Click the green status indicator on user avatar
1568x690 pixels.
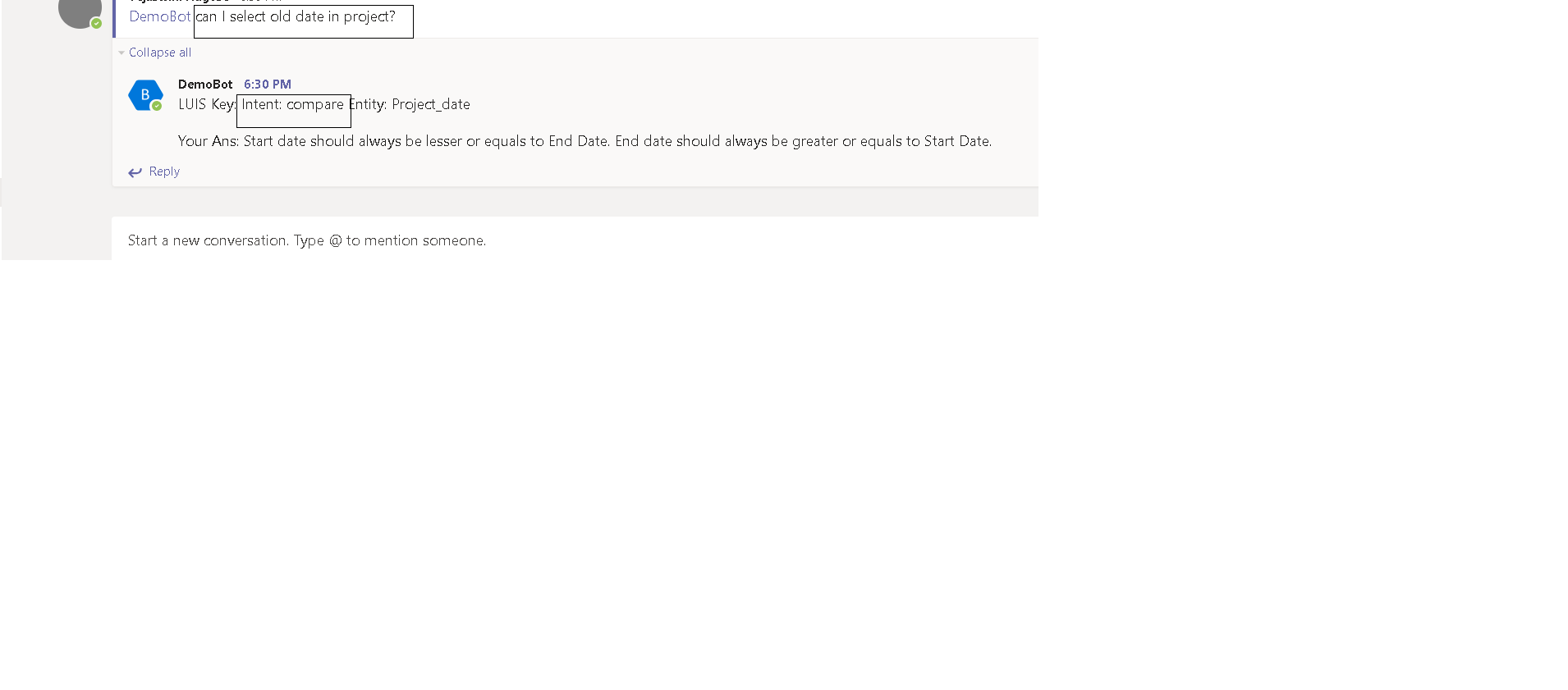(98, 24)
